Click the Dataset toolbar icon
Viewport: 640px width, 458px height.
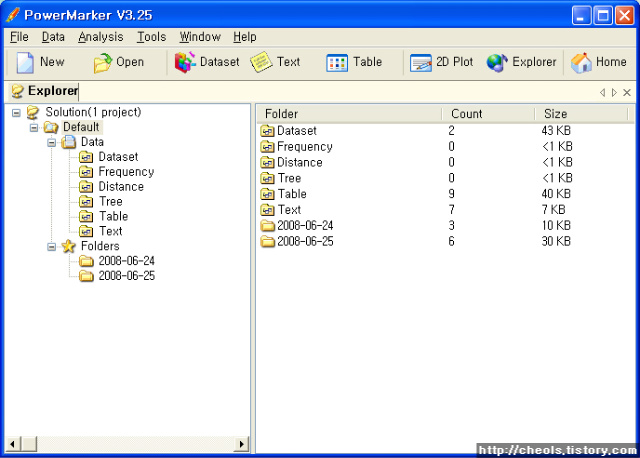tap(185, 62)
